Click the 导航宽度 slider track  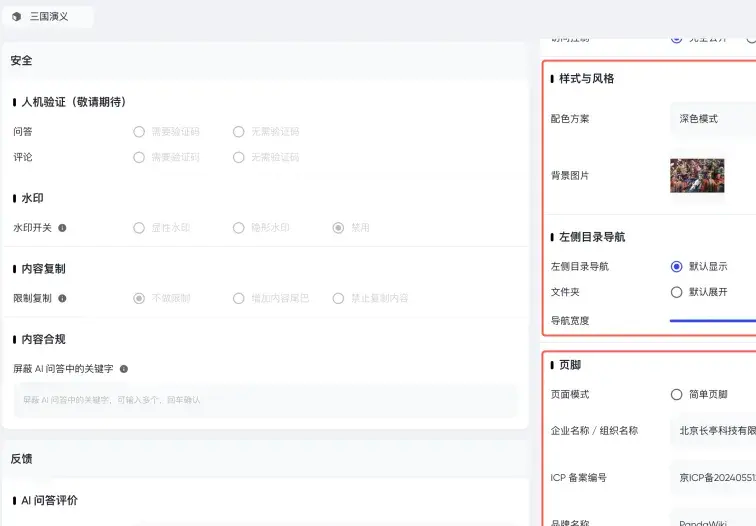coord(713,321)
